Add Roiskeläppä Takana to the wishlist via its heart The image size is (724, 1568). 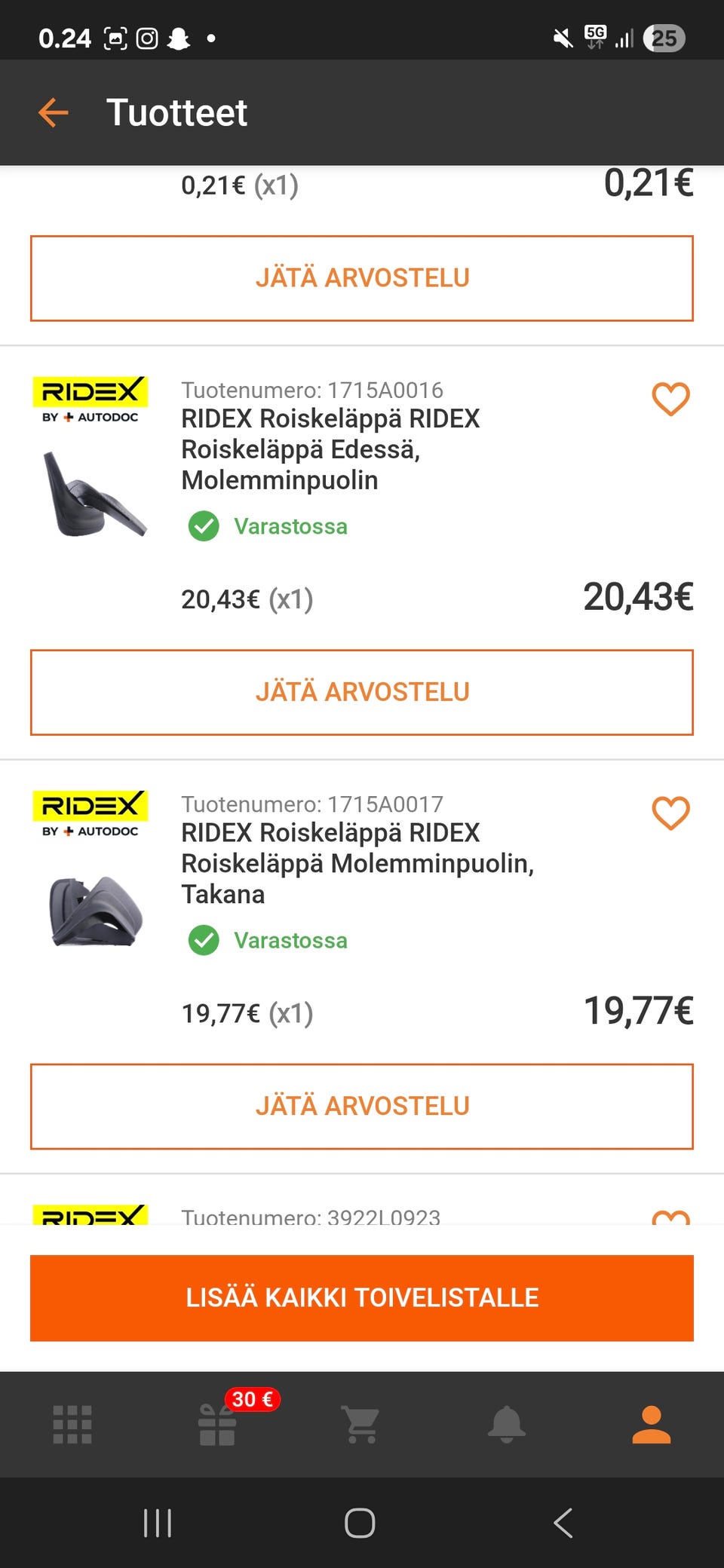pyautogui.click(x=670, y=813)
